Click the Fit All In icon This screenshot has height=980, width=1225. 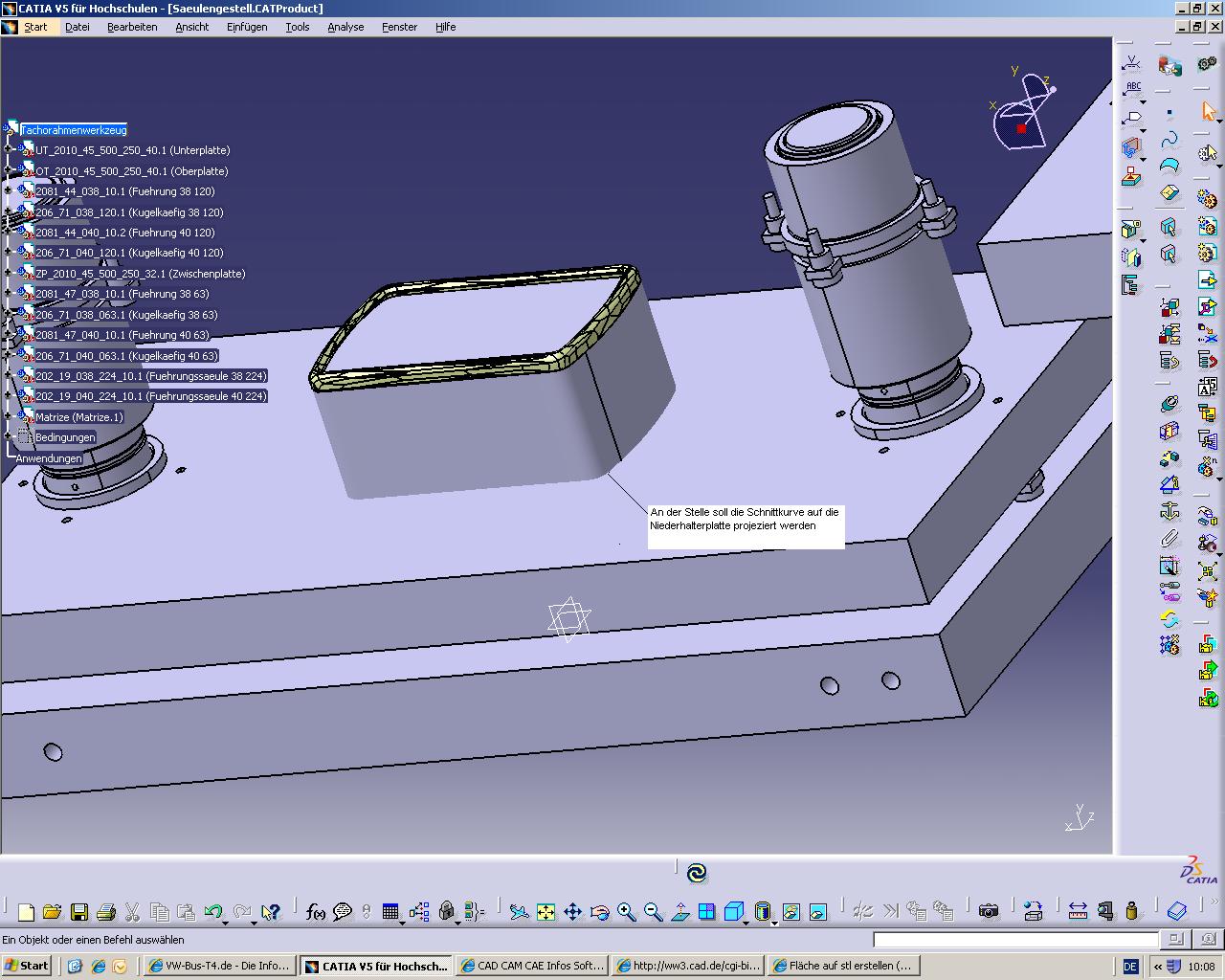click(x=546, y=912)
